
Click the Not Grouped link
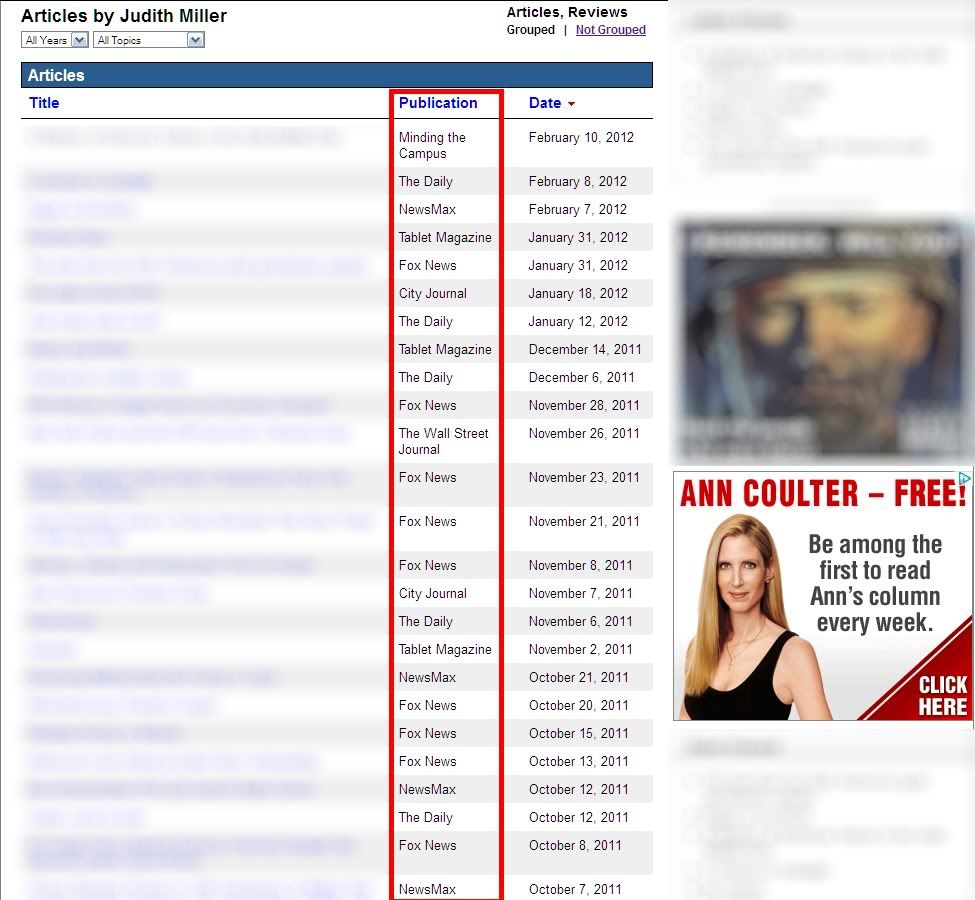611,30
